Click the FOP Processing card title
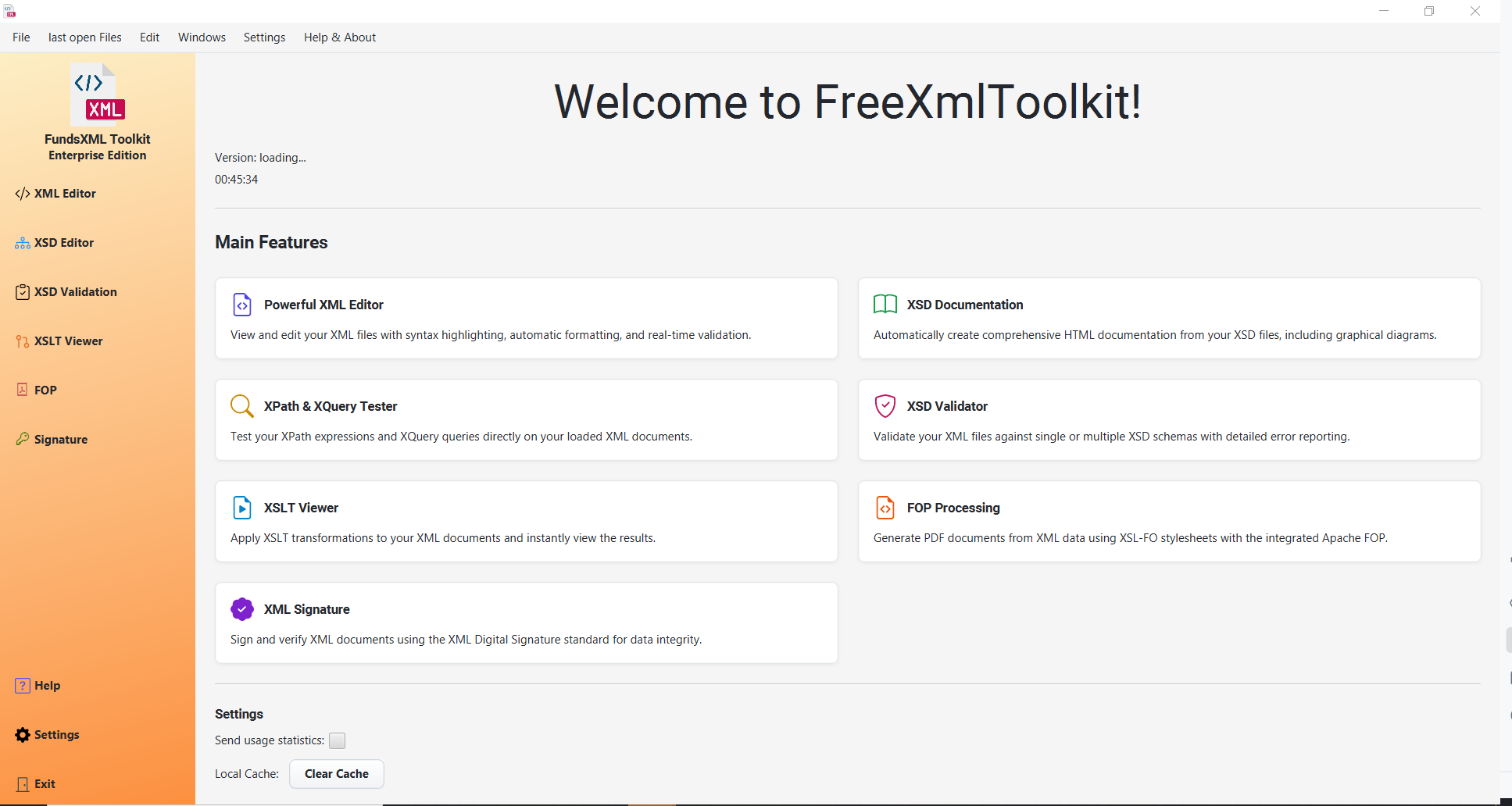1512x806 pixels. (x=953, y=508)
